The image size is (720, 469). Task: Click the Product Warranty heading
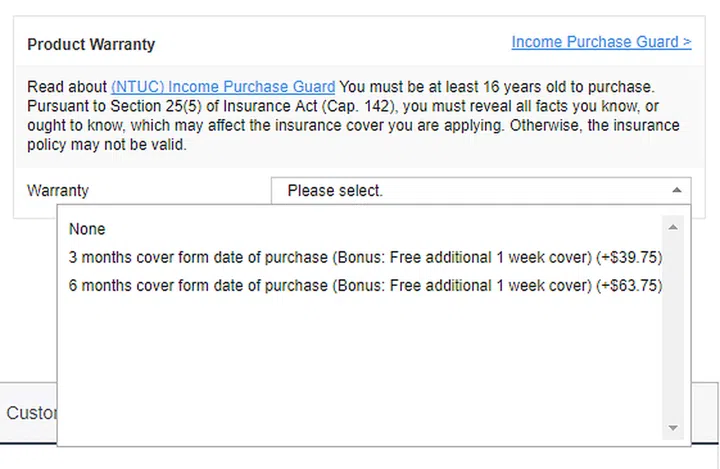click(91, 45)
